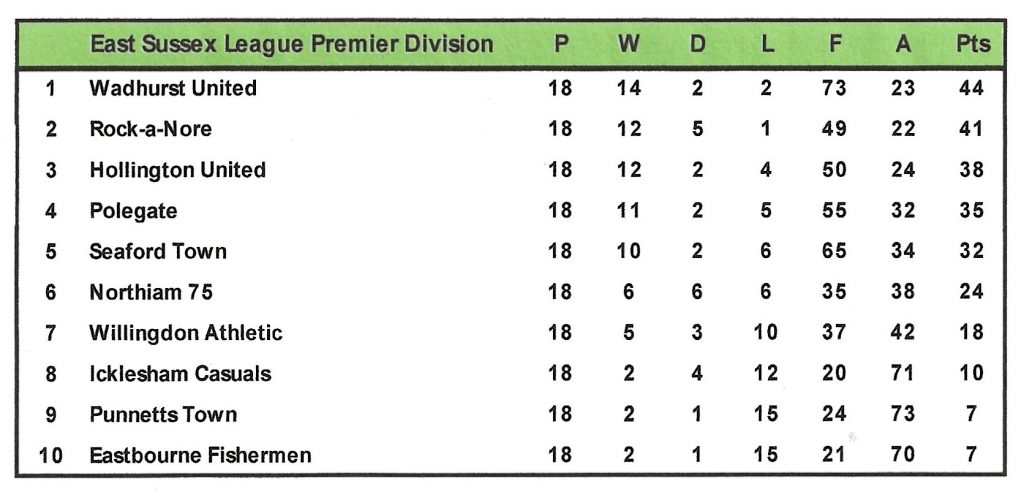Select the Wadhurst United team name

[173, 88]
